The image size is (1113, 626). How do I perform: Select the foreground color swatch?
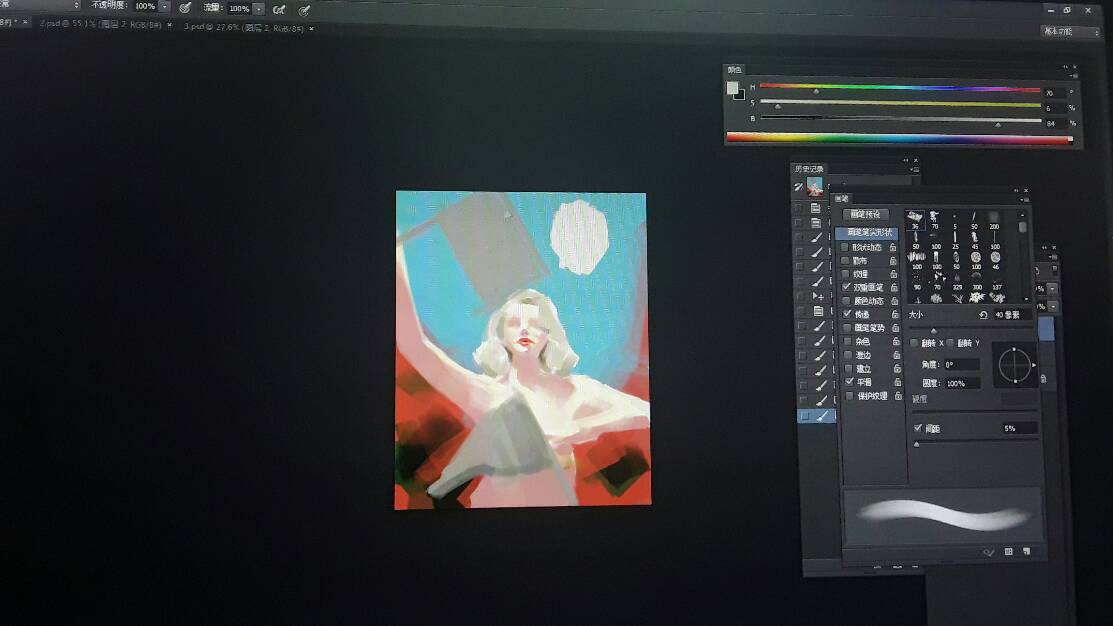[732, 88]
